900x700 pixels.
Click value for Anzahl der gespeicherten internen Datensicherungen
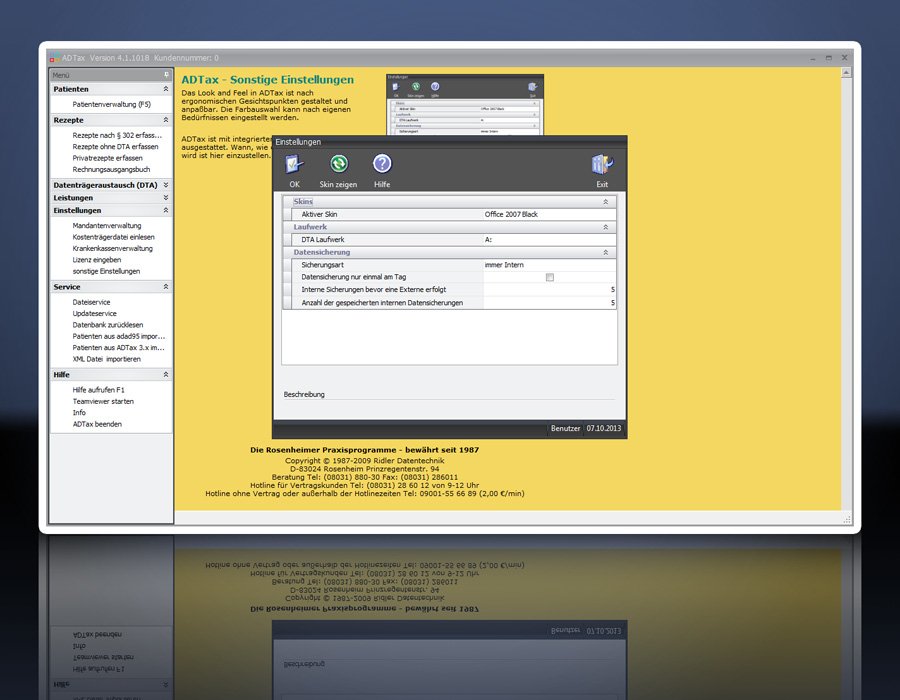pos(549,303)
